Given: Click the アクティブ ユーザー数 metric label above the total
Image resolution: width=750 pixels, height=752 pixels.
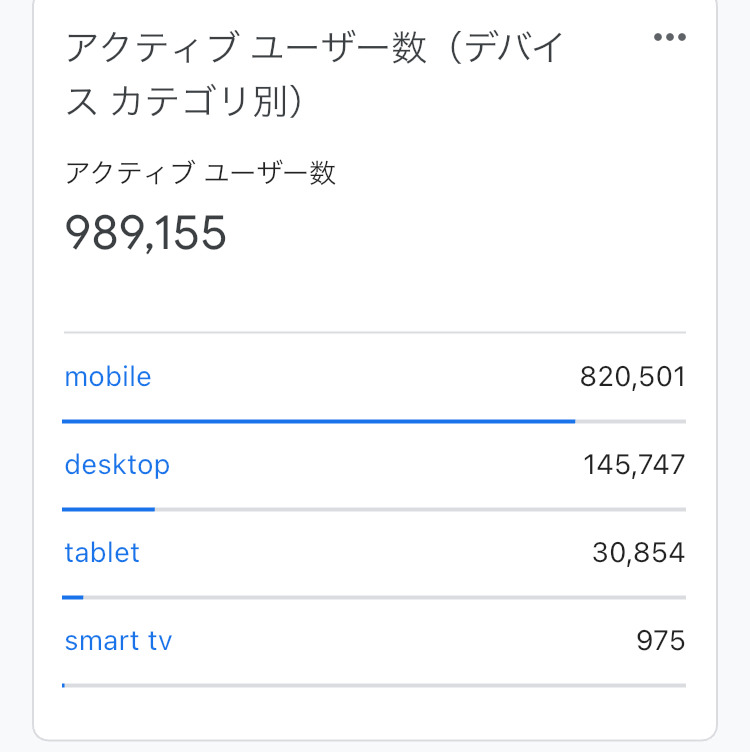Looking at the screenshot, I should (200, 173).
